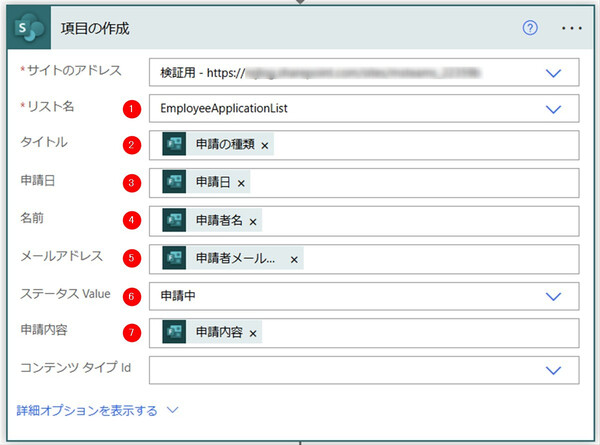The width and height of the screenshot is (600, 445).
Task: Click inside the 名前 input field
Action: pos(364,221)
